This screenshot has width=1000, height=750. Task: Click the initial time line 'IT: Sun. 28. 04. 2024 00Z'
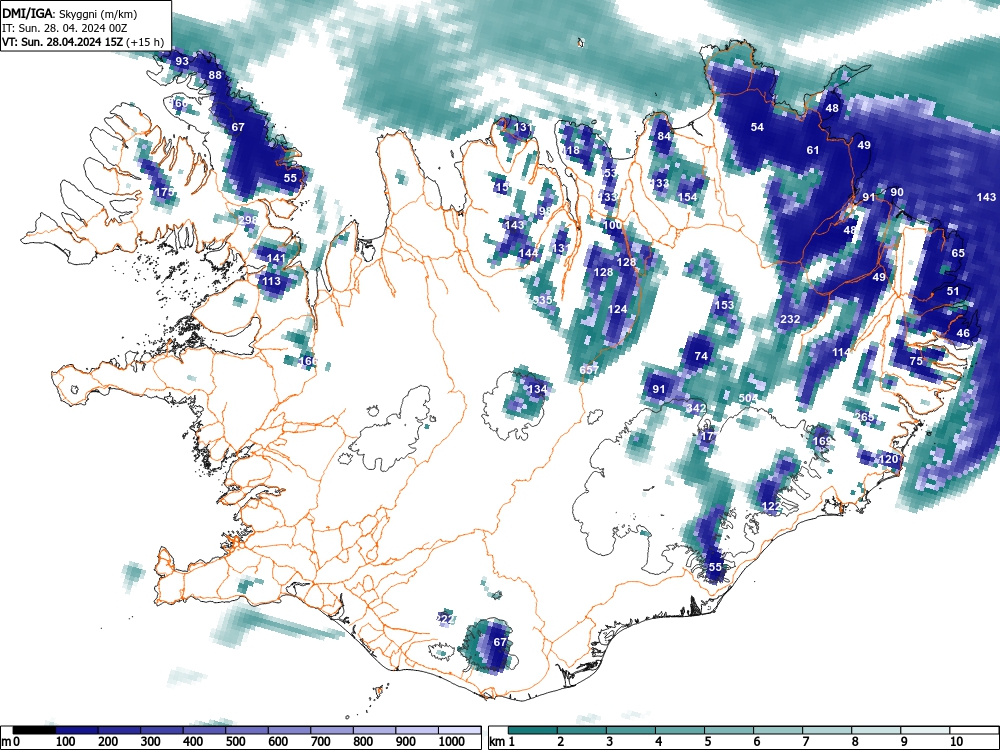tap(65, 28)
